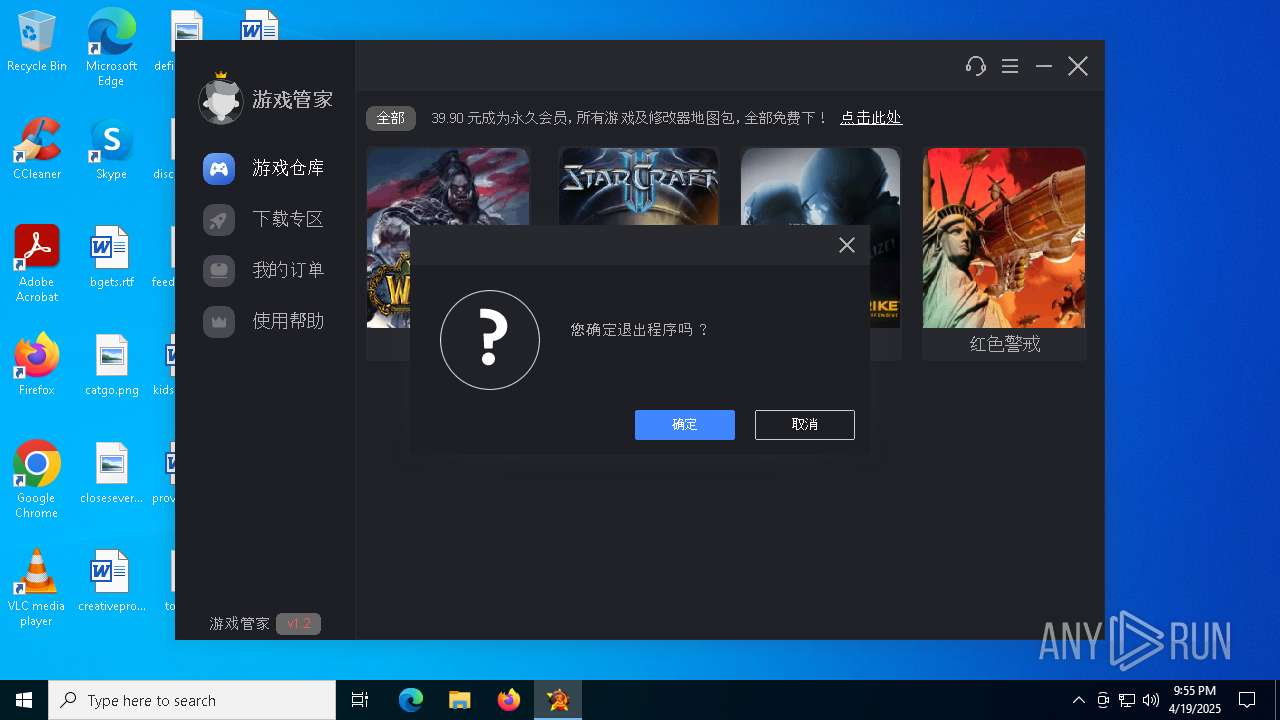Open Windows Start menu
This screenshot has width=1280, height=720.
click(24, 700)
